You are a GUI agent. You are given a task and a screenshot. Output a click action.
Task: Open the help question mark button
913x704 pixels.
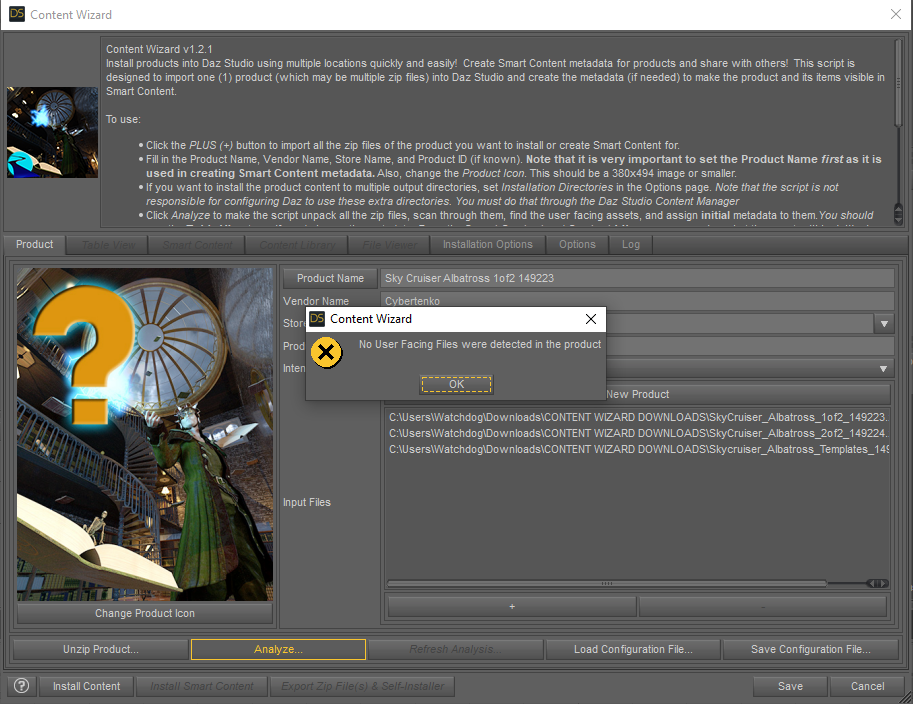click(22, 686)
